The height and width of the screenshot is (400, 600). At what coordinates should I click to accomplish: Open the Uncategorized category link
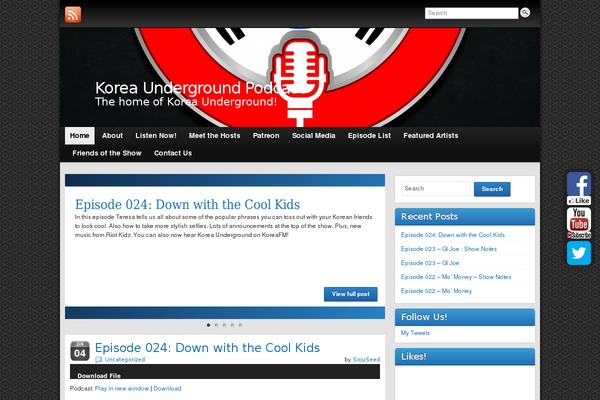[x=125, y=360]
